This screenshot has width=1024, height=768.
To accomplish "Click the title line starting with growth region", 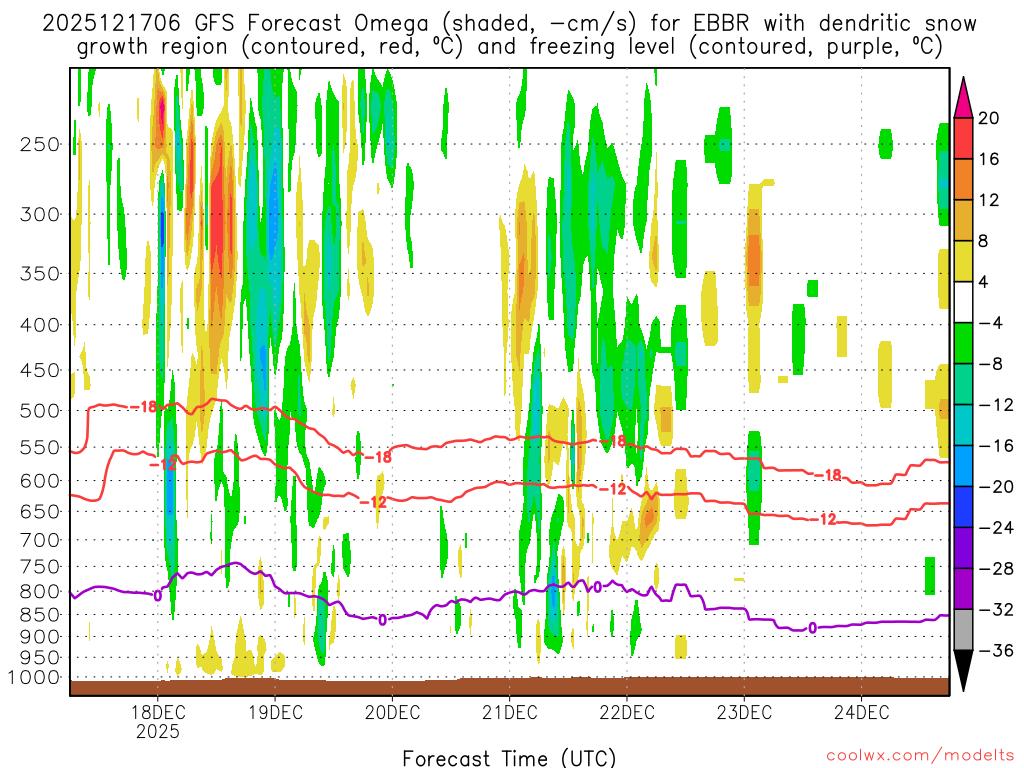I will tap(509, 47).
